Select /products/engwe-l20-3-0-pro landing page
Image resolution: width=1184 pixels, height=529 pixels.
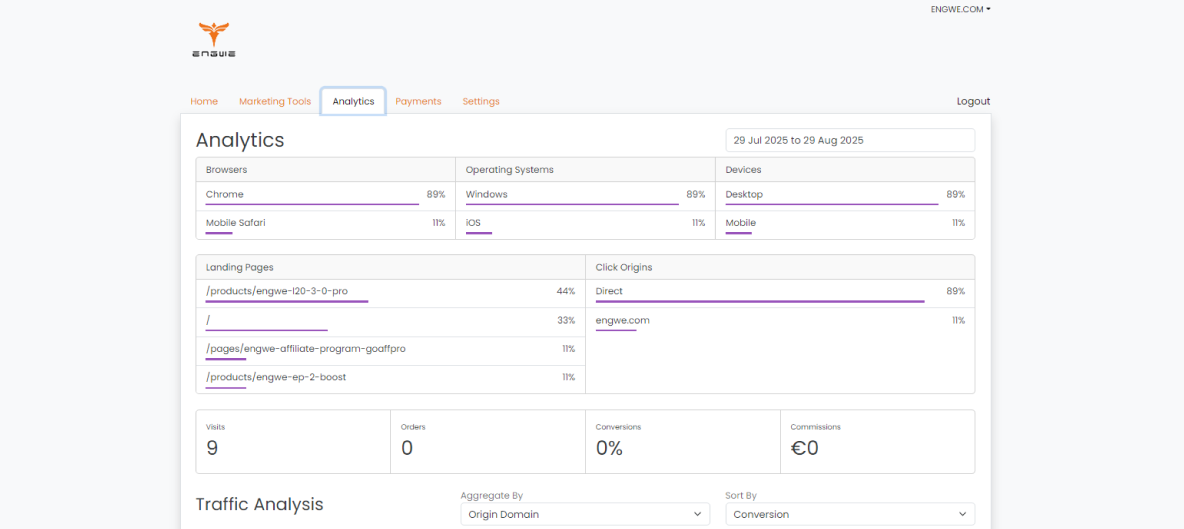(x=390, y=293)
